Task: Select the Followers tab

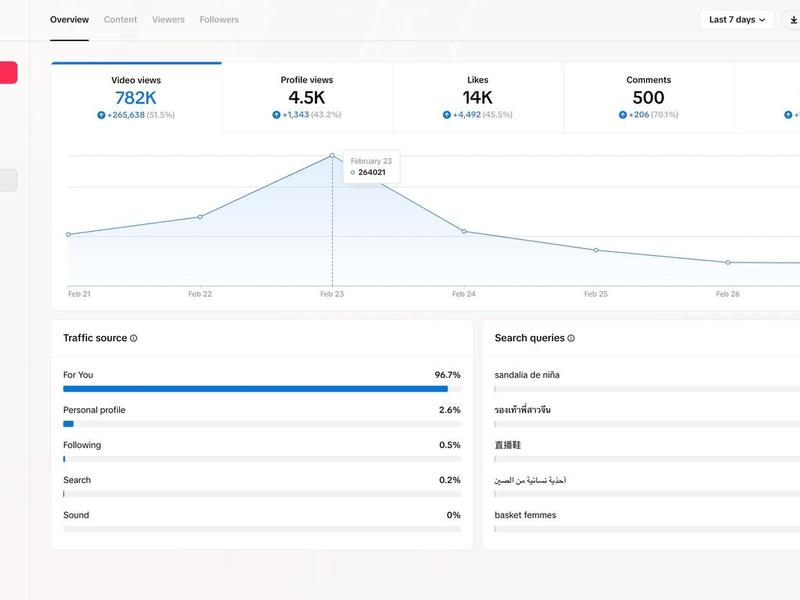Action: [x=219, y=20]
